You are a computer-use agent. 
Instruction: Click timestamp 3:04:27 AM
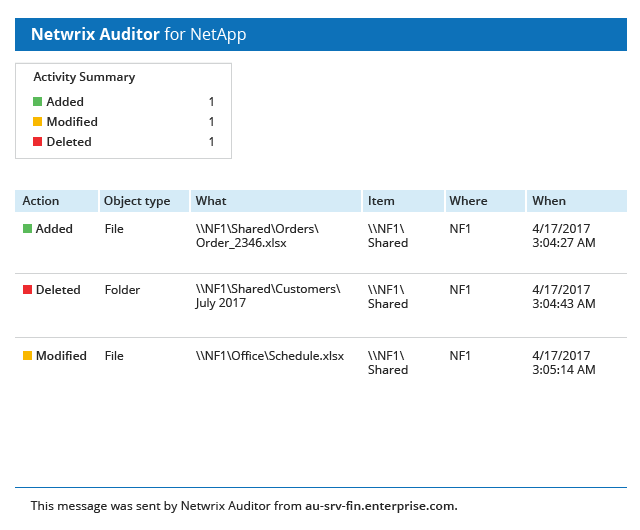(x=564, y=236)
